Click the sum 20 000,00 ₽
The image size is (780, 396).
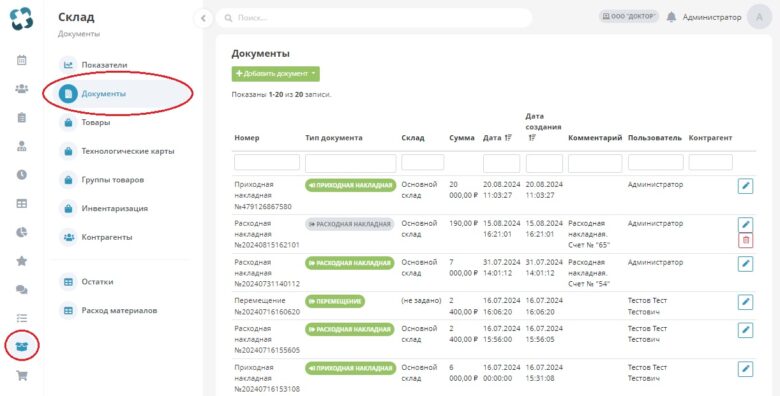pyautogui.click(x=463, y=190)
